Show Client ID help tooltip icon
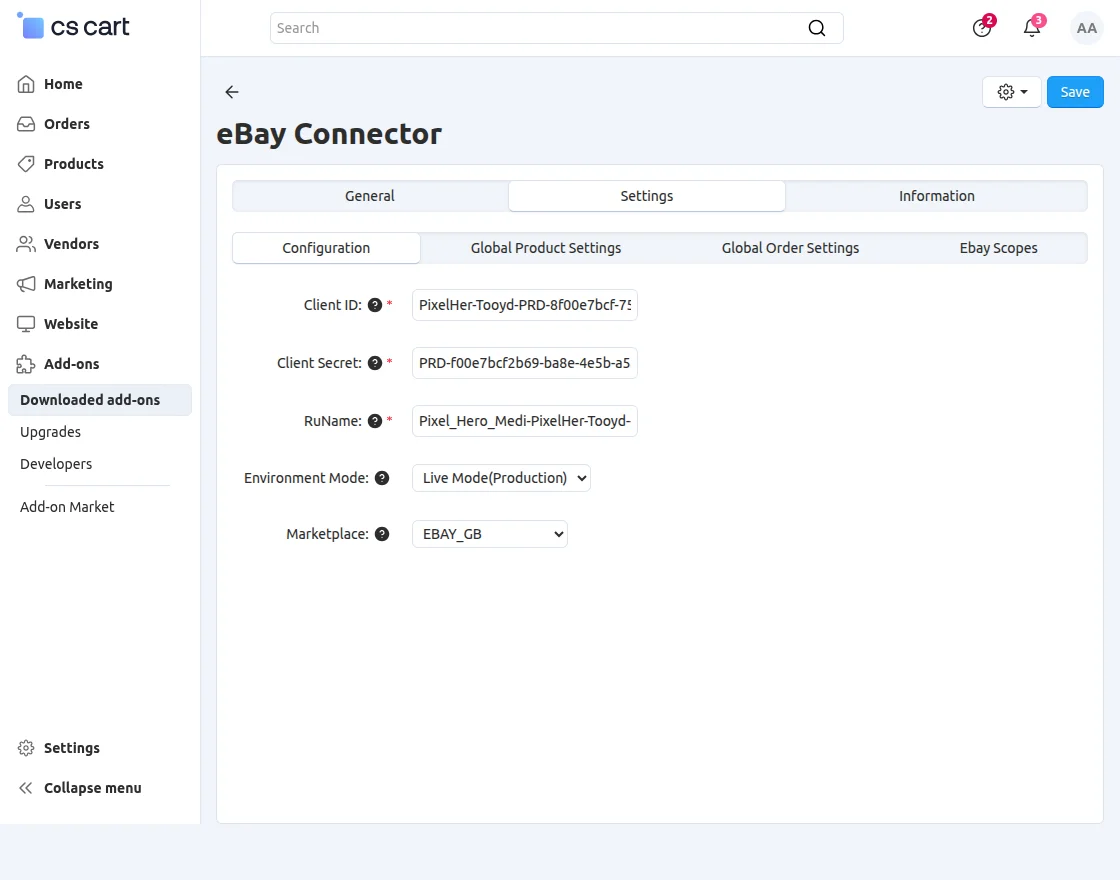 coord(375,305)
